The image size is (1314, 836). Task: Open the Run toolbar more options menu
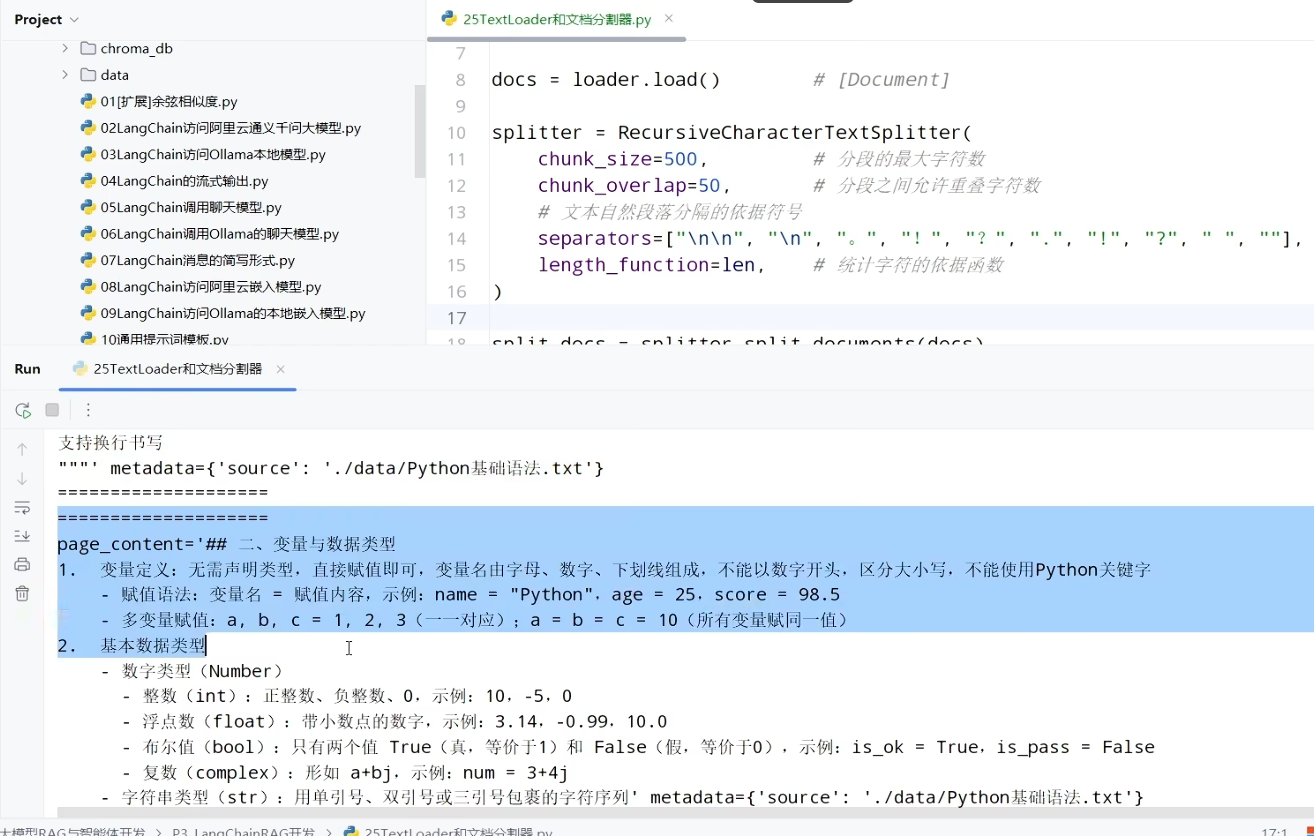coord(88,410)
